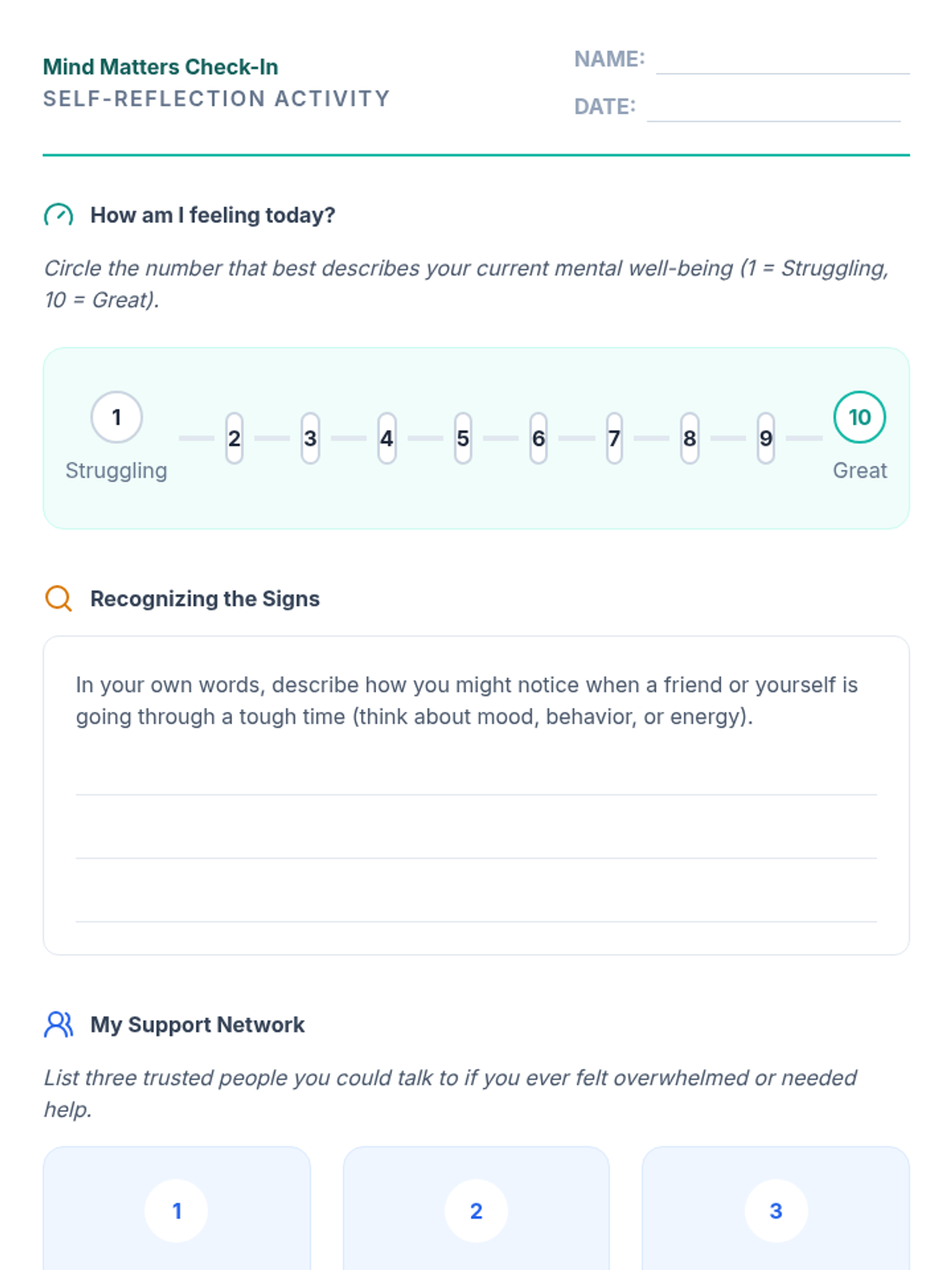The width and height of the screenshot is (952, 1270).
Task: Click the magnifier icon by Recognizing the Signs
Action: pyautogui.click(x=59, y=598)
